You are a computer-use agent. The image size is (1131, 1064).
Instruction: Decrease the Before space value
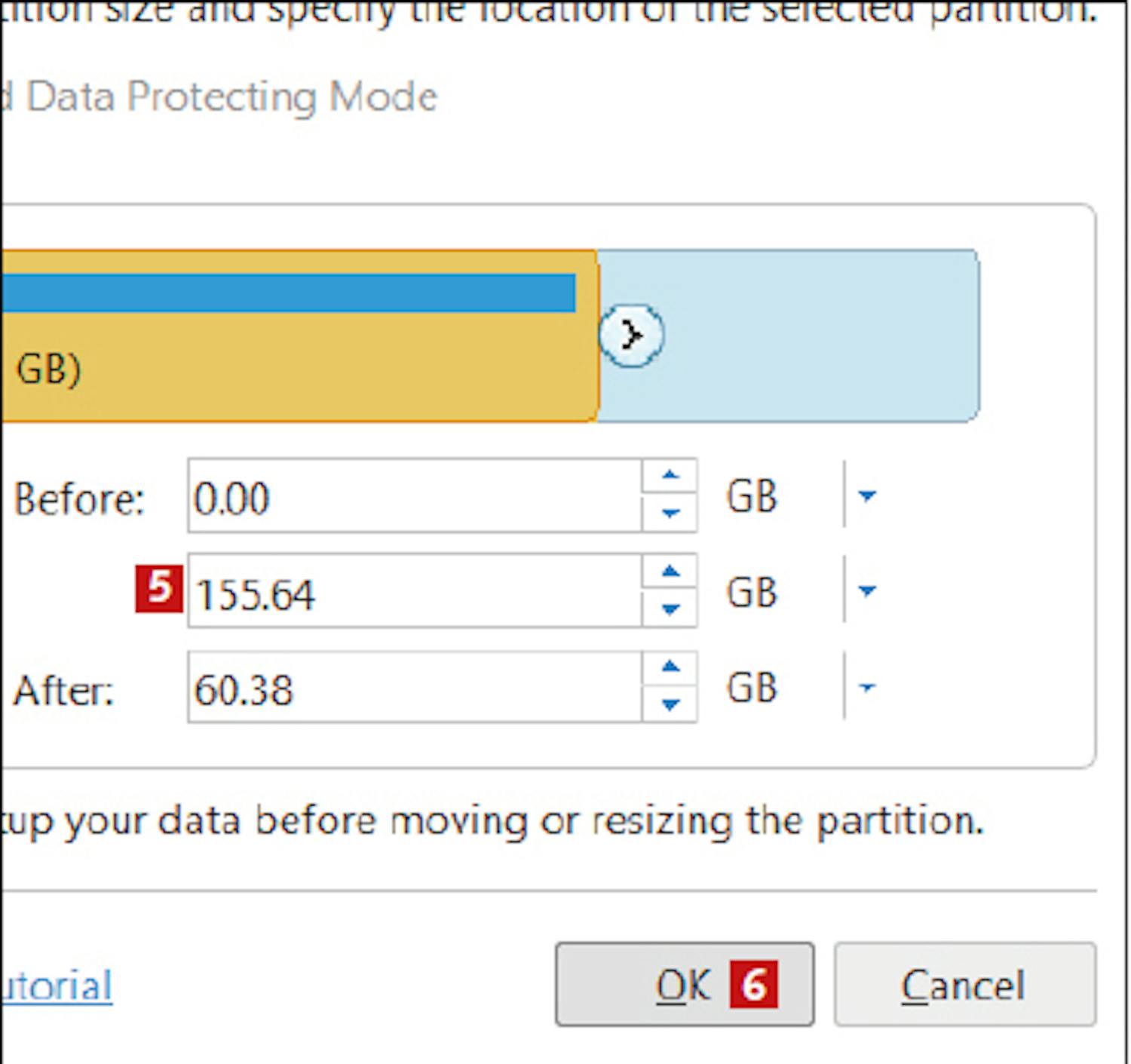[670, 514]
